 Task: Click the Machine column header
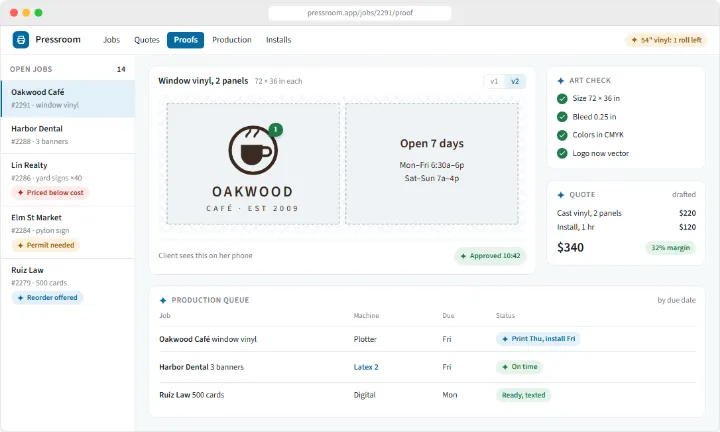point(366,316)
